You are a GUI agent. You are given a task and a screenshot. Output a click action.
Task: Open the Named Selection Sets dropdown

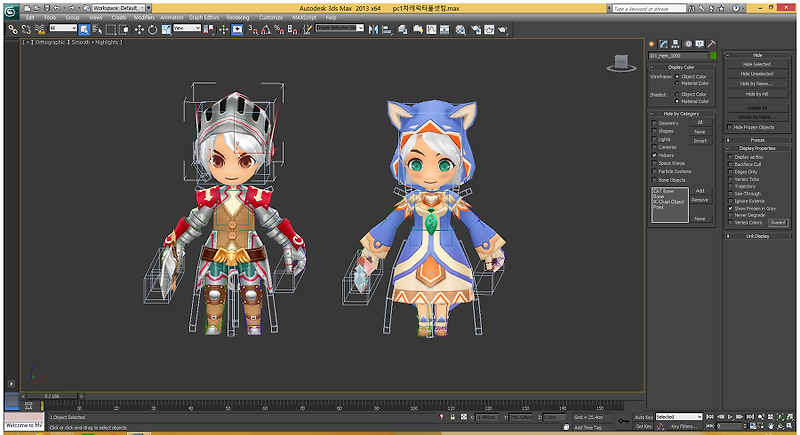(x=339, y=28)
